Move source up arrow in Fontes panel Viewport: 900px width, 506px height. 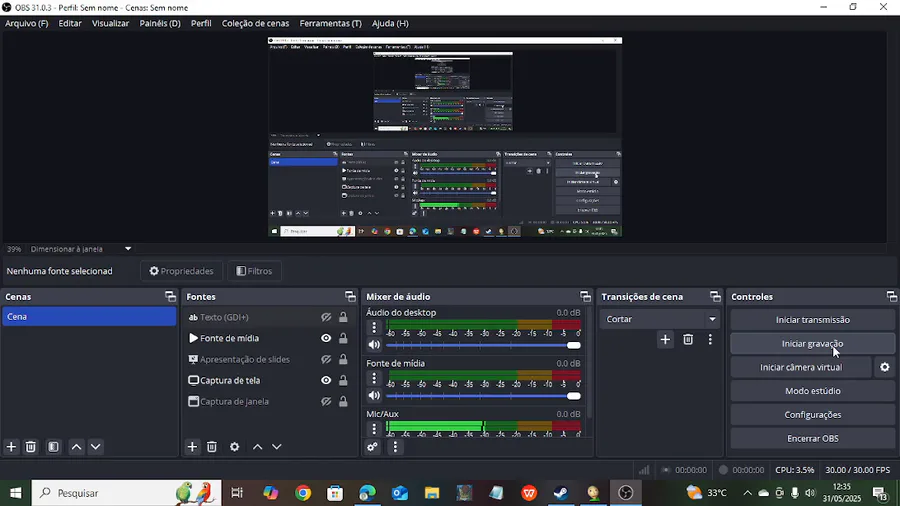(257, 446)
